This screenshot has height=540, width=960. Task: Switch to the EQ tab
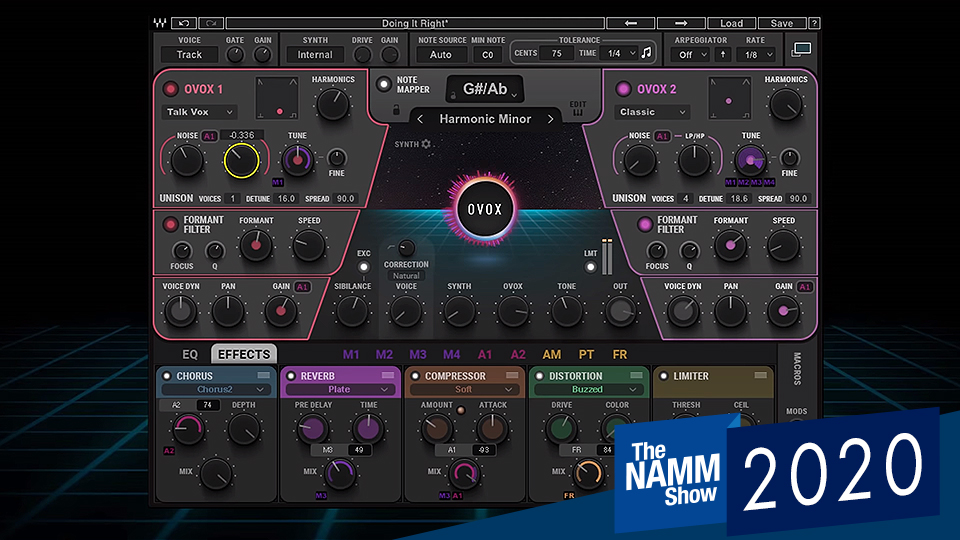click(x=190, y=354)
